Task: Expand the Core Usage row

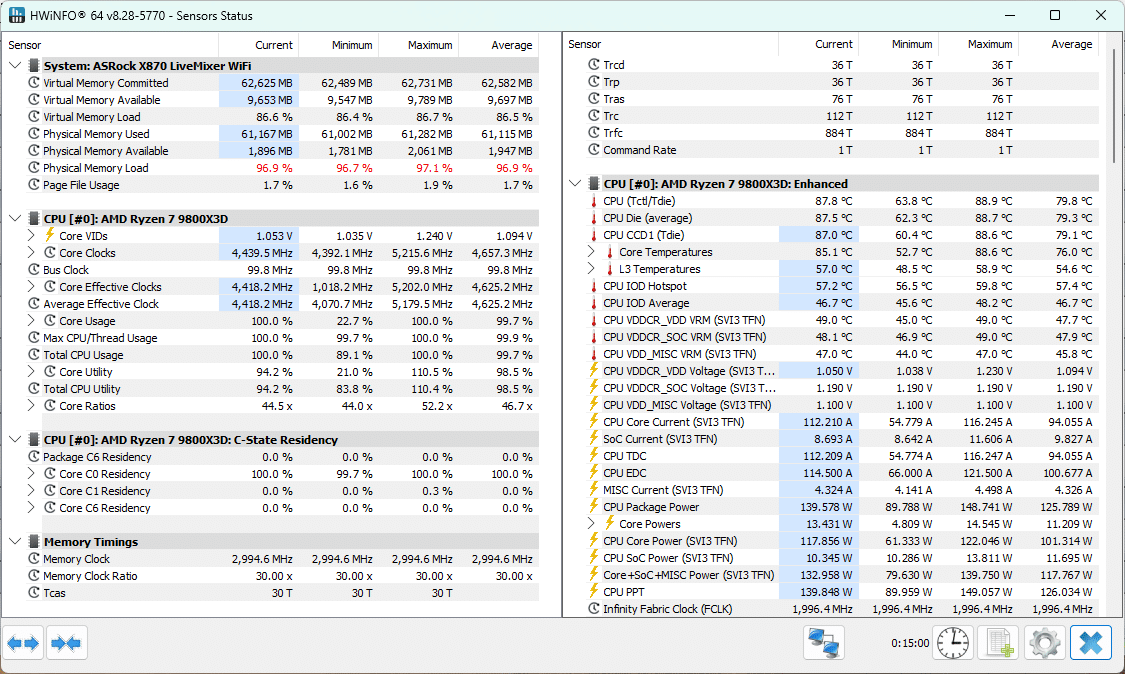Action: 31,320
